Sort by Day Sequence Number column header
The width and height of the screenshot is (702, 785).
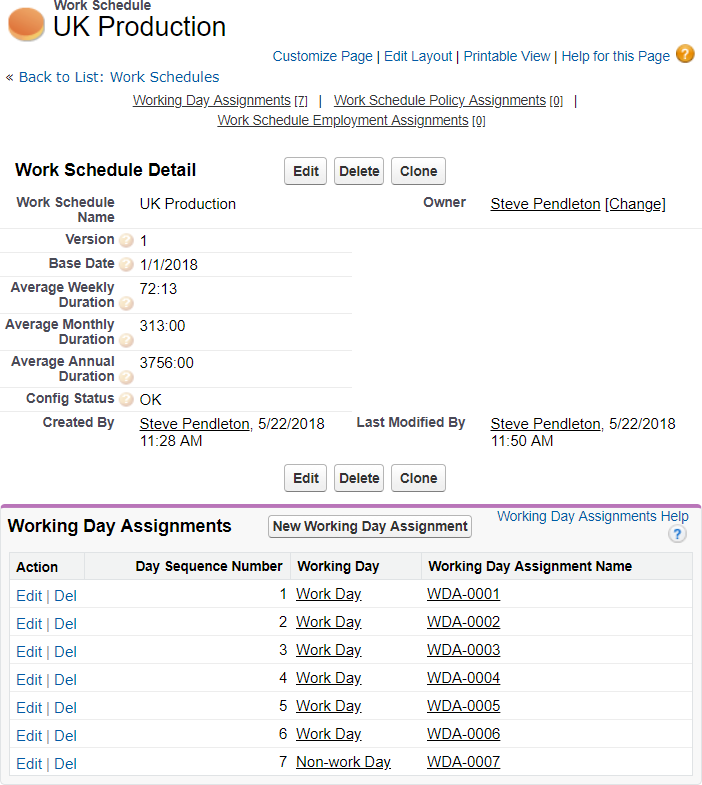[209, 566]
